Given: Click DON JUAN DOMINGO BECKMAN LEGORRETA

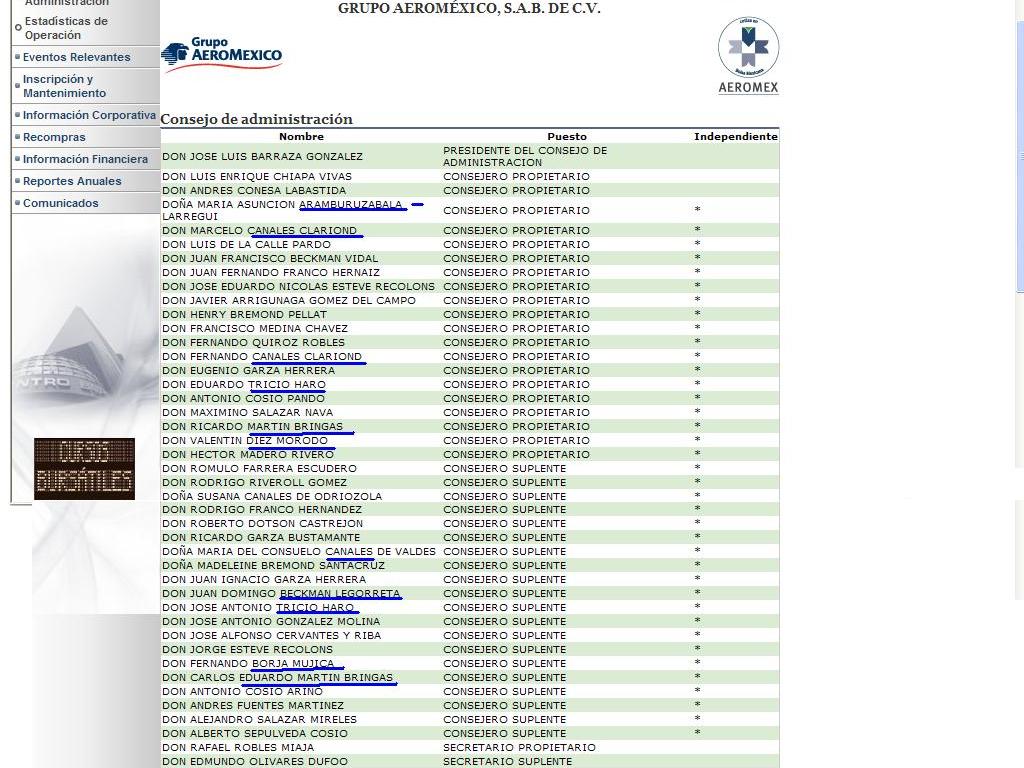Looking at the screenshot, I should 281,594.
